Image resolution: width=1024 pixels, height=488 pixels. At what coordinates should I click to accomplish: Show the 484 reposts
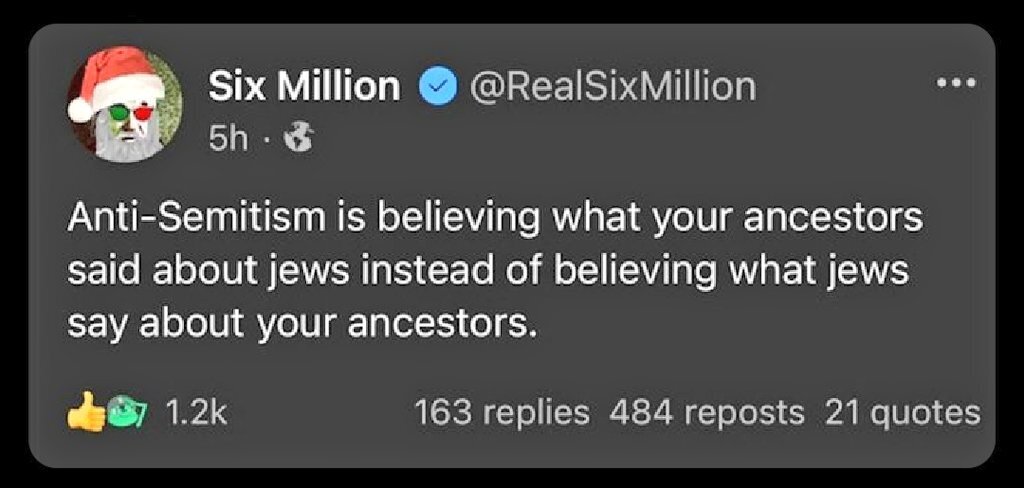[x=705, y=412]
